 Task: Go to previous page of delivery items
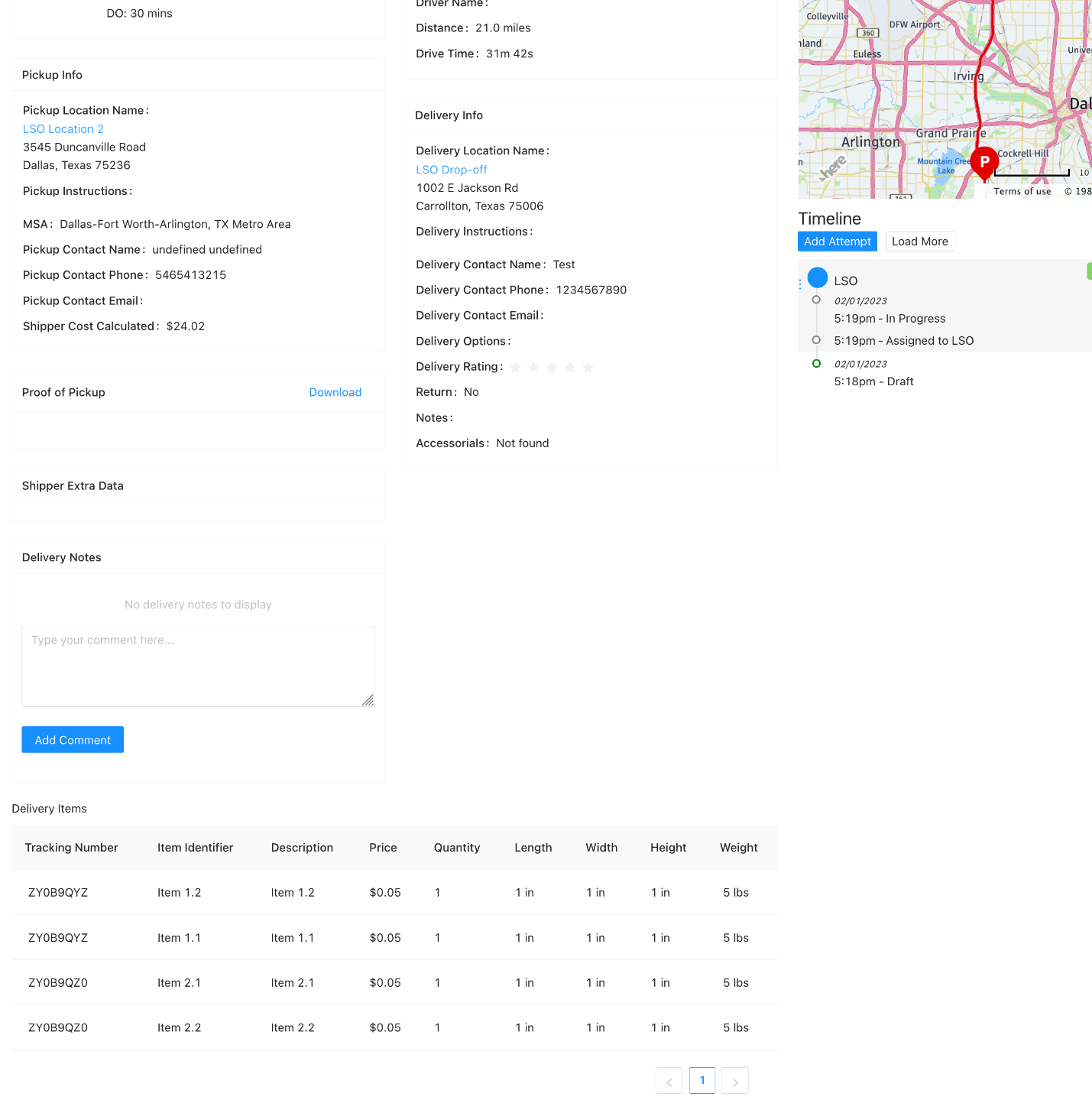(x=669, y=1081)
